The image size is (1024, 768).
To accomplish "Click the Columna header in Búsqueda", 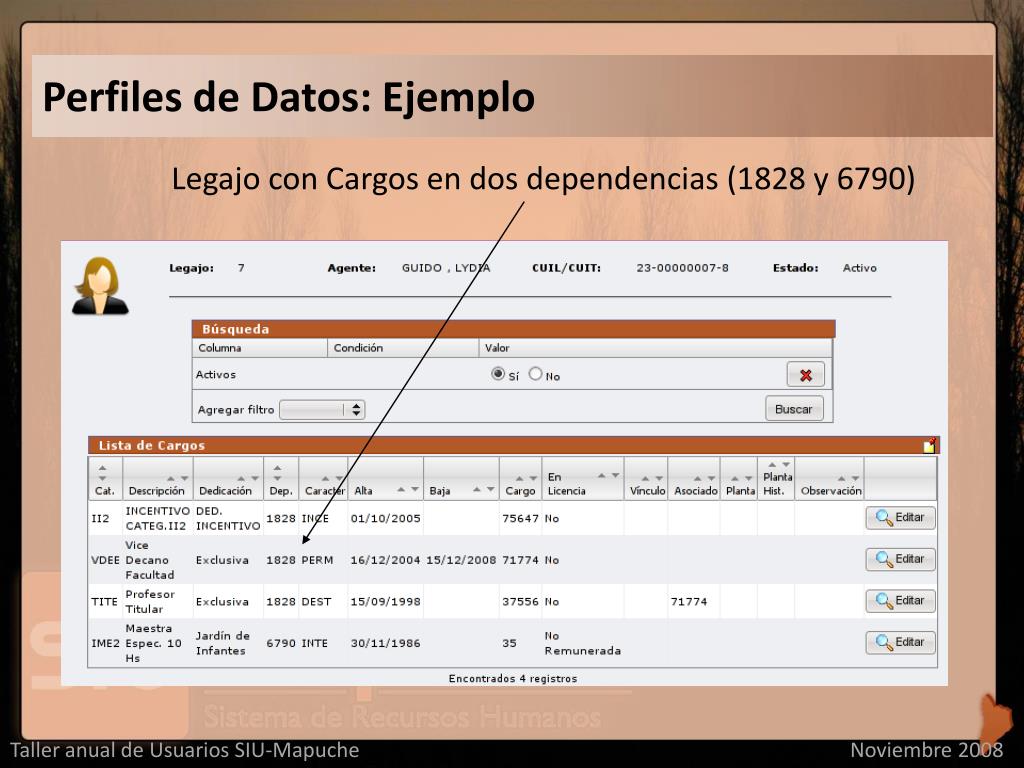I will (x=260, y=348).
